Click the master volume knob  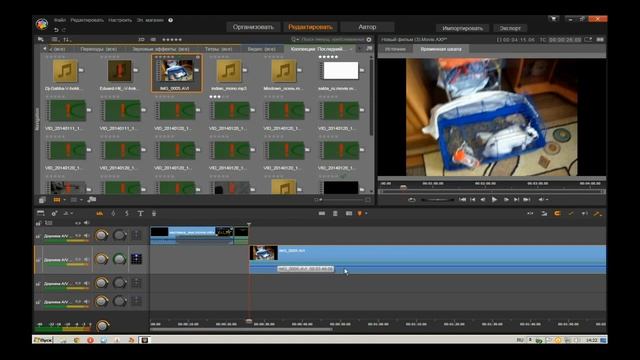click(102, 326)
